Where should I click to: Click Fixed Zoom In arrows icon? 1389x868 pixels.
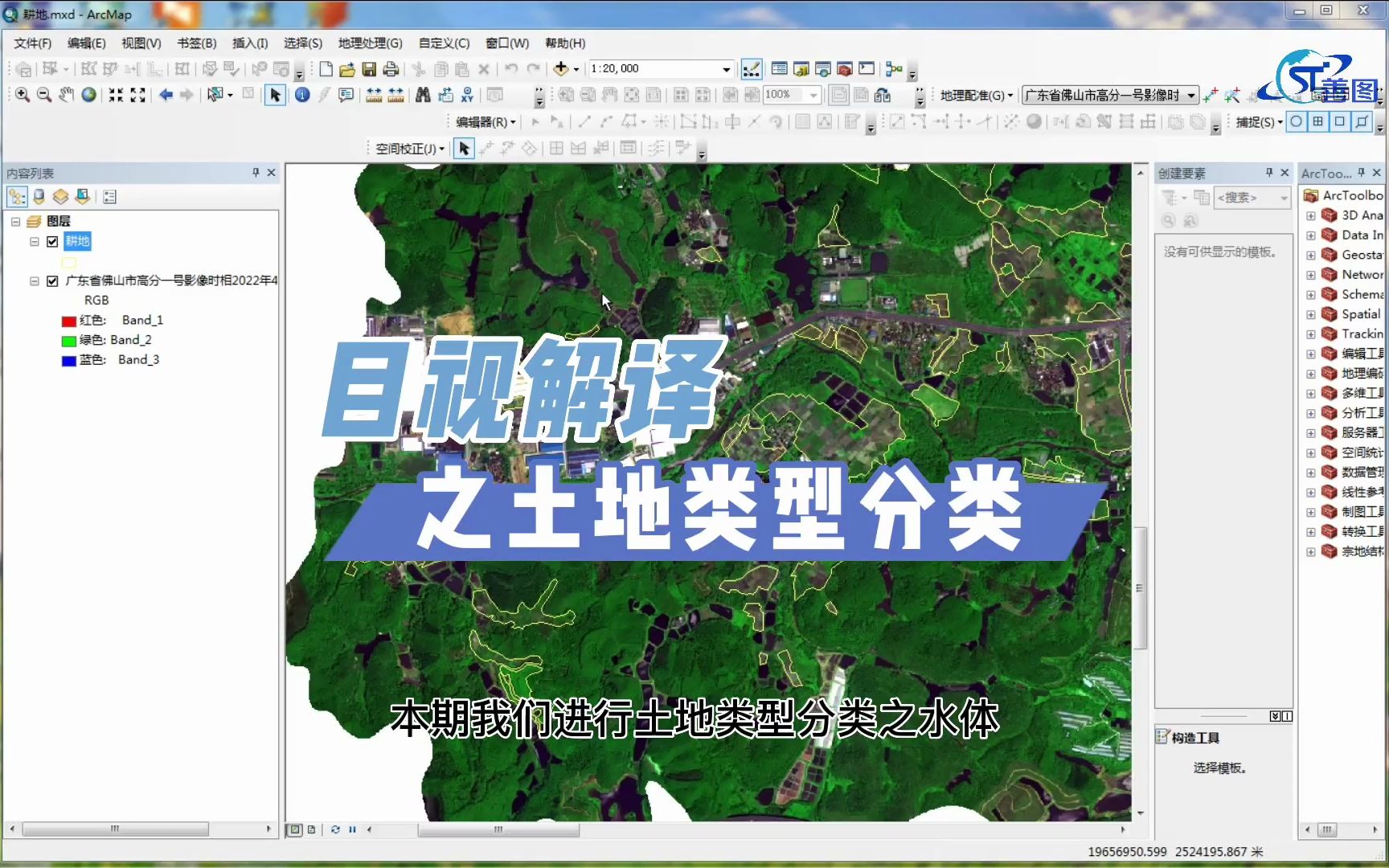click(116, 95)
